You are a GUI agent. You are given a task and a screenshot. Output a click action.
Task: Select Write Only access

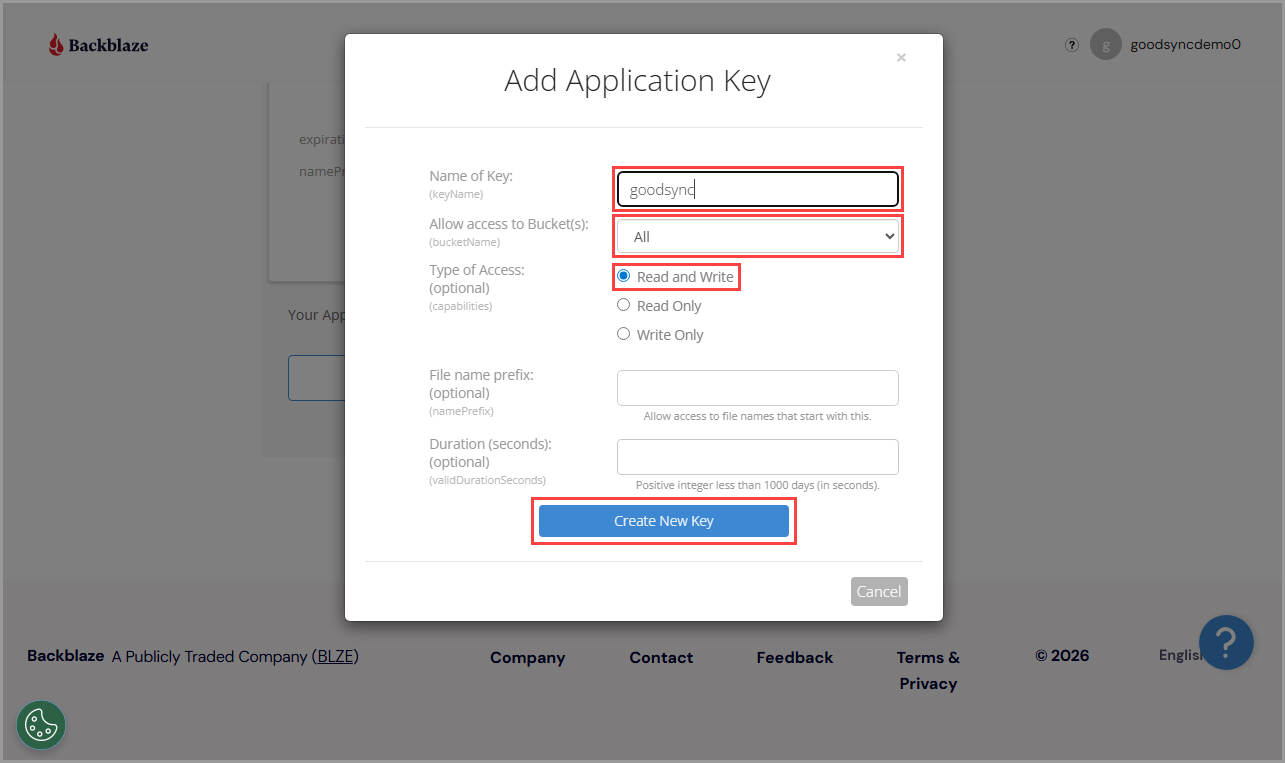coord(623,334)
